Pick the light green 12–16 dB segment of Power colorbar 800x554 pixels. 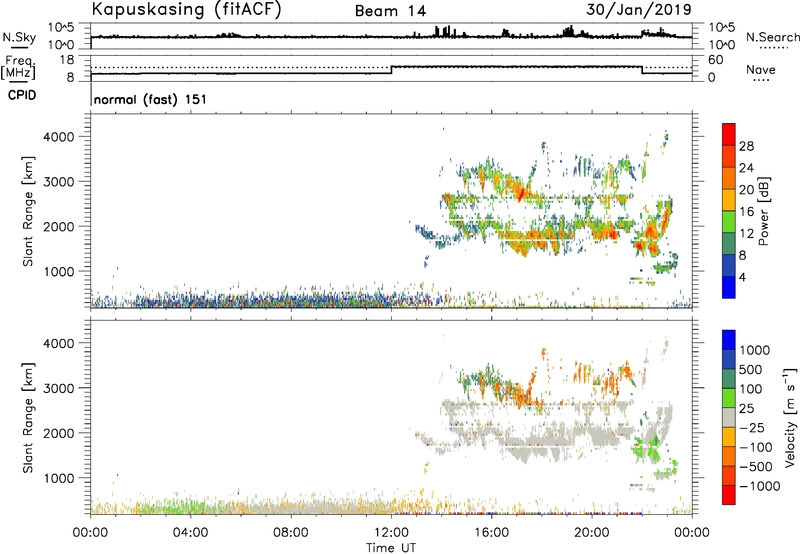(x=729, y=221)
